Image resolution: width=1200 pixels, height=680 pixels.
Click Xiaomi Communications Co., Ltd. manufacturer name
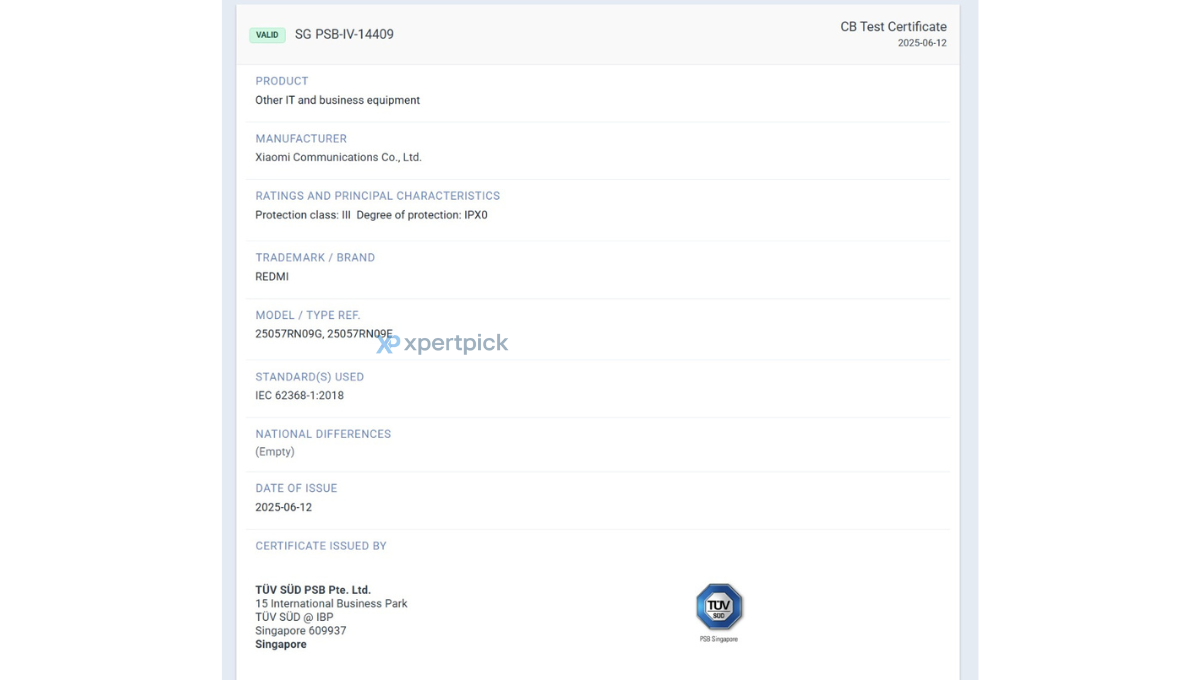pyautogui.click(x=338, y=157)
